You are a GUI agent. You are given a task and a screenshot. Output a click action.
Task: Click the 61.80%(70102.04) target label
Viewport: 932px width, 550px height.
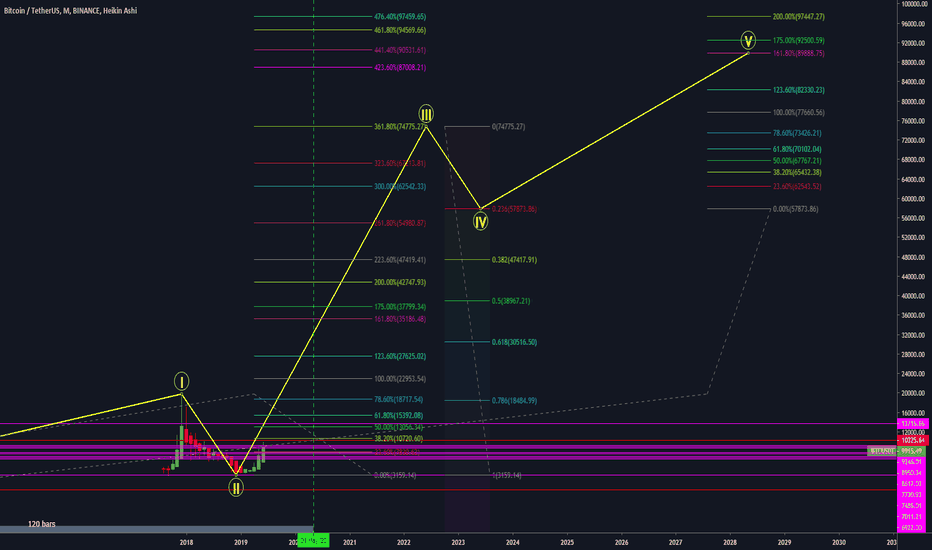click(x=797, y=149)
